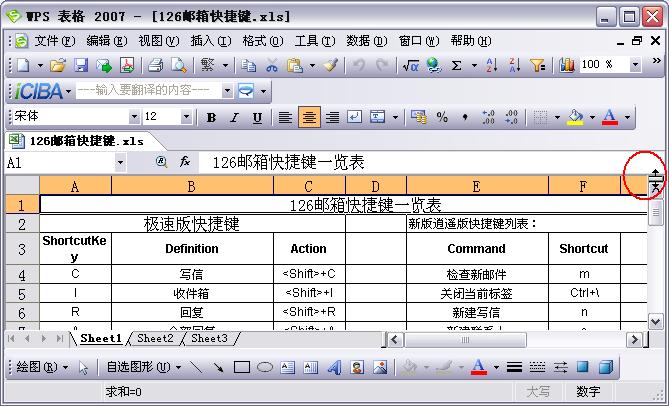Sort ascending A to Z
The height and width of the screenshot is (406, 669).
[492, 65]
